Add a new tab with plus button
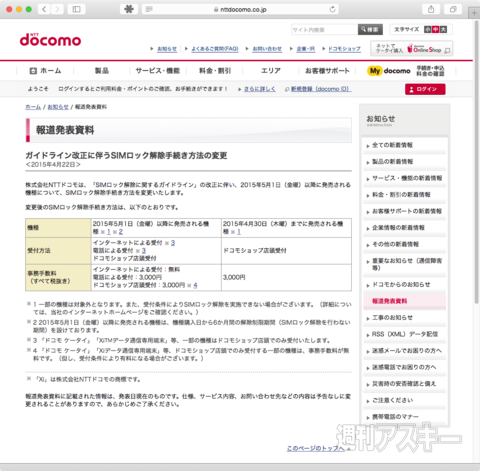The height and width of the screenshot is (471, 480). 474,13
